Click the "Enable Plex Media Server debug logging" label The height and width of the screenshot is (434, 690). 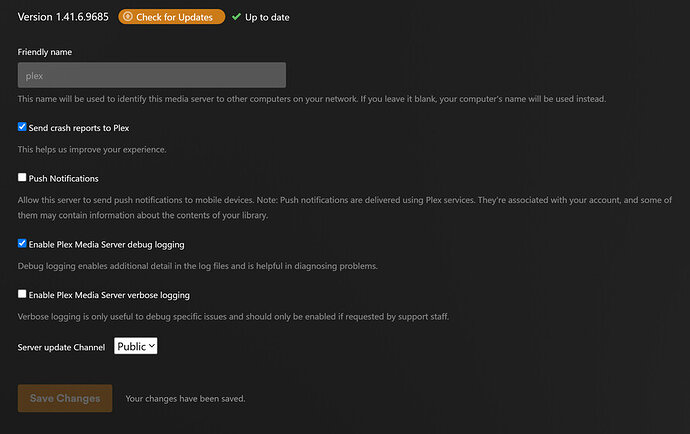107,244
